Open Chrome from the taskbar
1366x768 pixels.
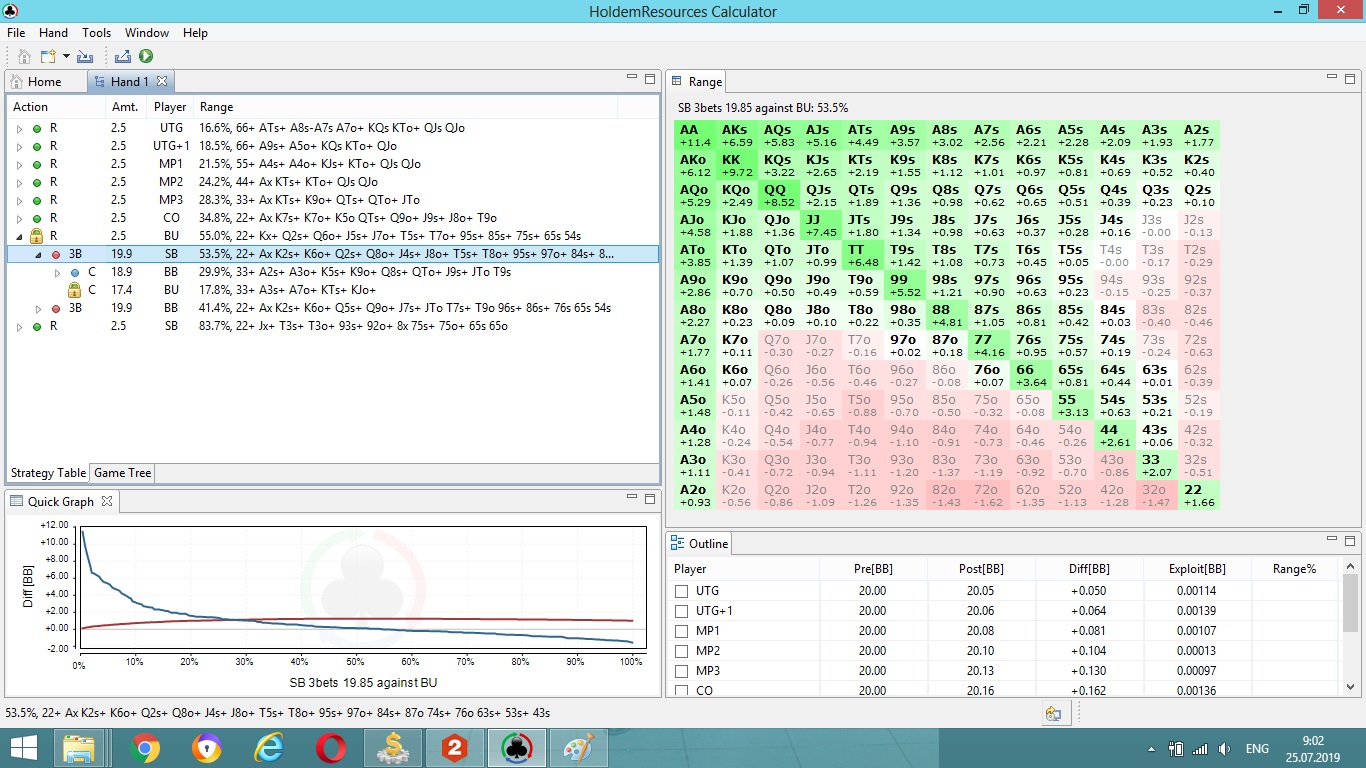pyautogui.click(x=144, y=748)
